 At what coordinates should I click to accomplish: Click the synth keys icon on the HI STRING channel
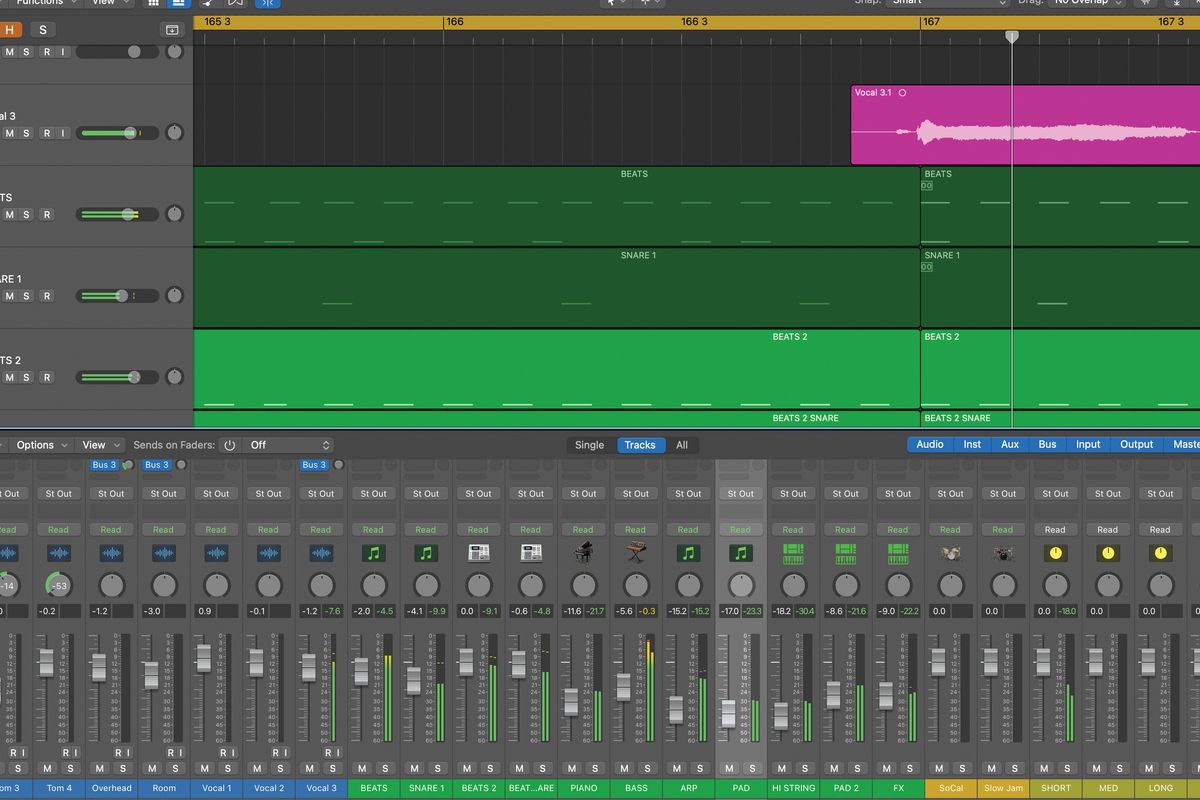[793, 553]
